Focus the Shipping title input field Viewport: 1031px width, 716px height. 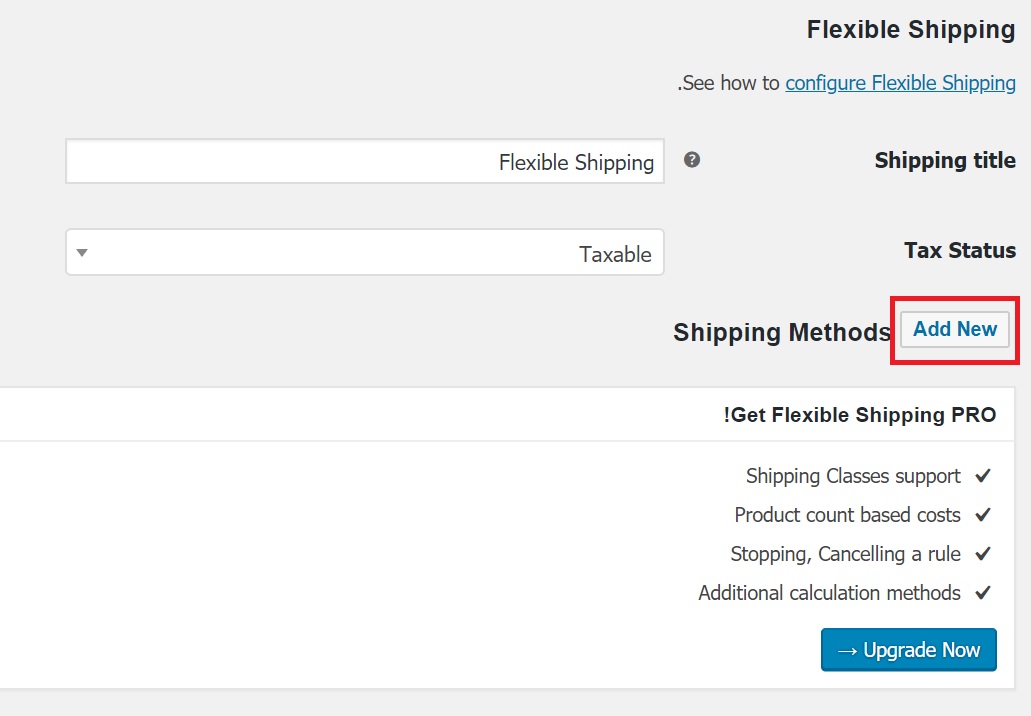pos(365,161)
